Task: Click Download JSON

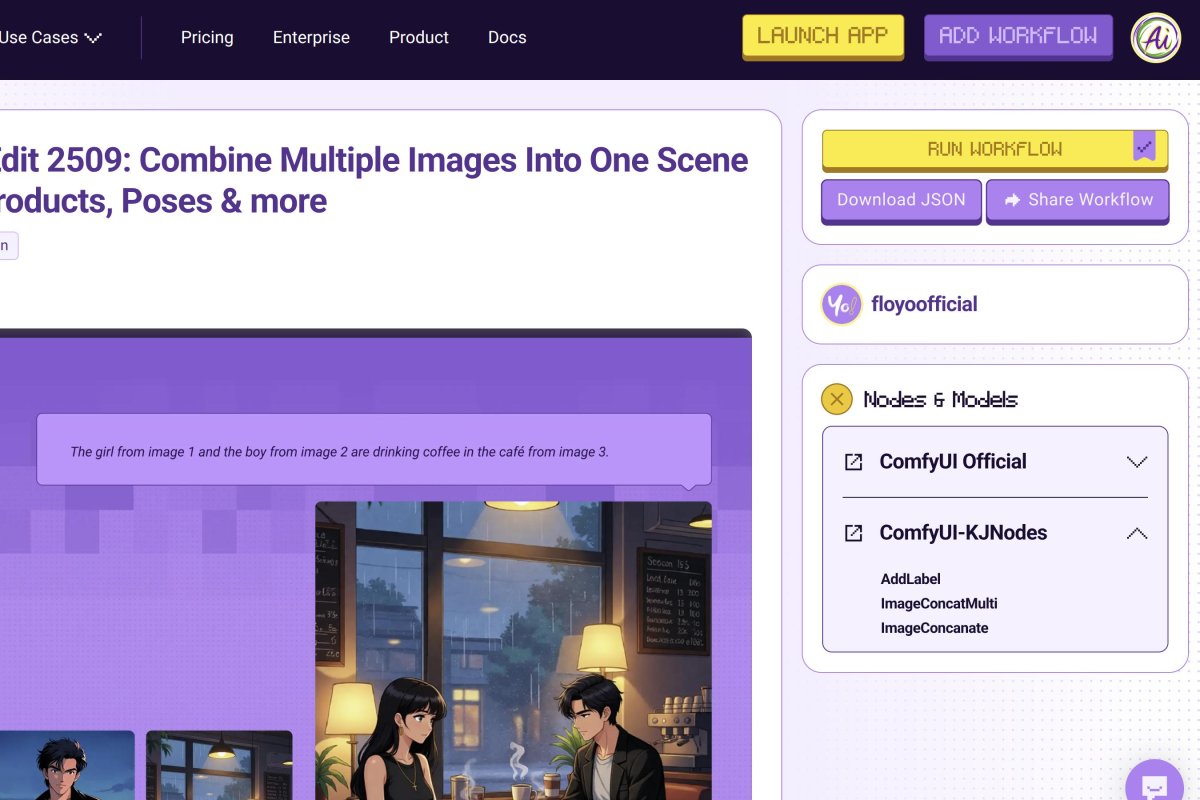Action: [x=900, y=200]
